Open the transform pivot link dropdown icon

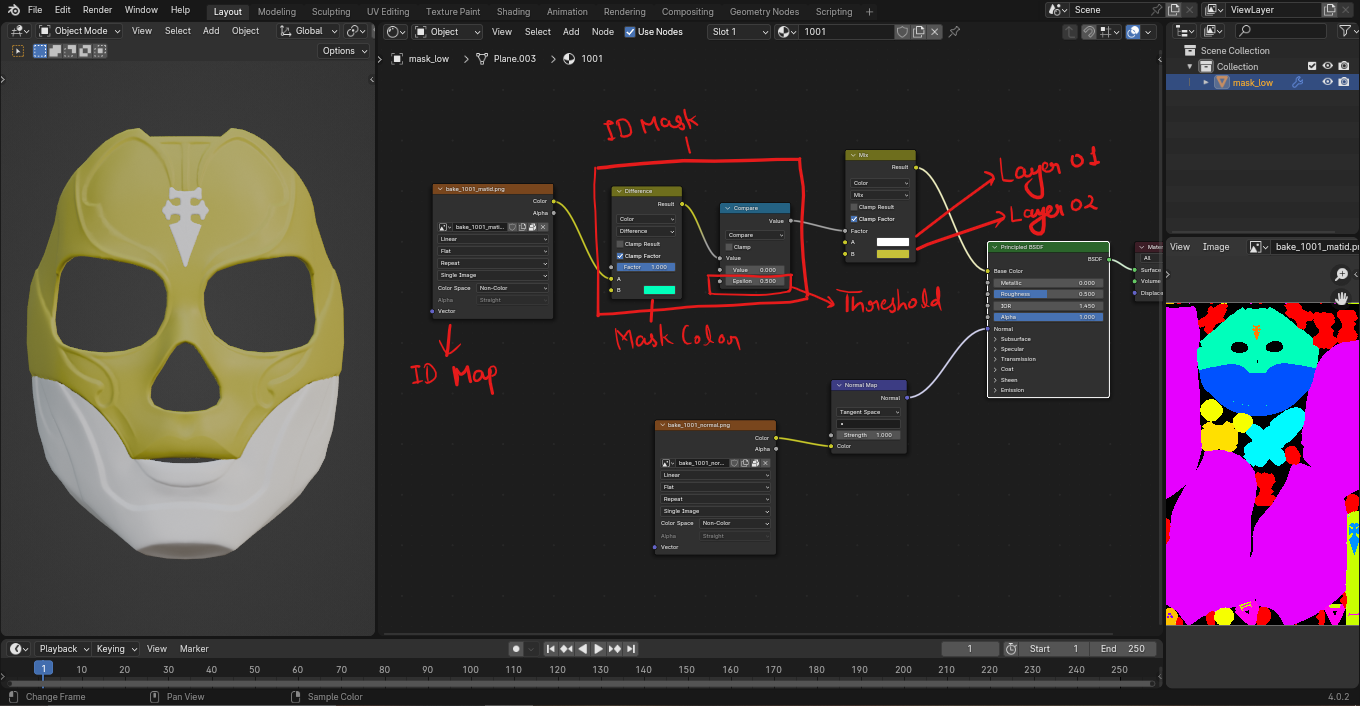(x=356, y=31)
